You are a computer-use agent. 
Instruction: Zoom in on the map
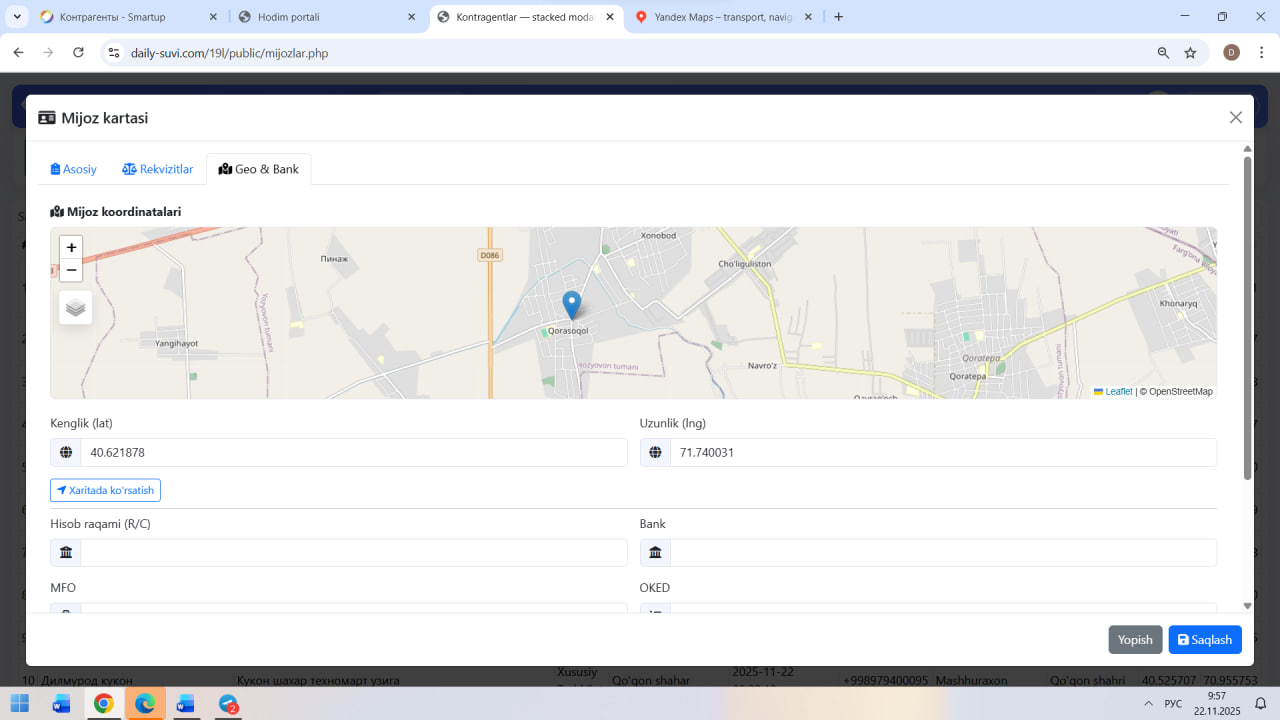[71, 247]
